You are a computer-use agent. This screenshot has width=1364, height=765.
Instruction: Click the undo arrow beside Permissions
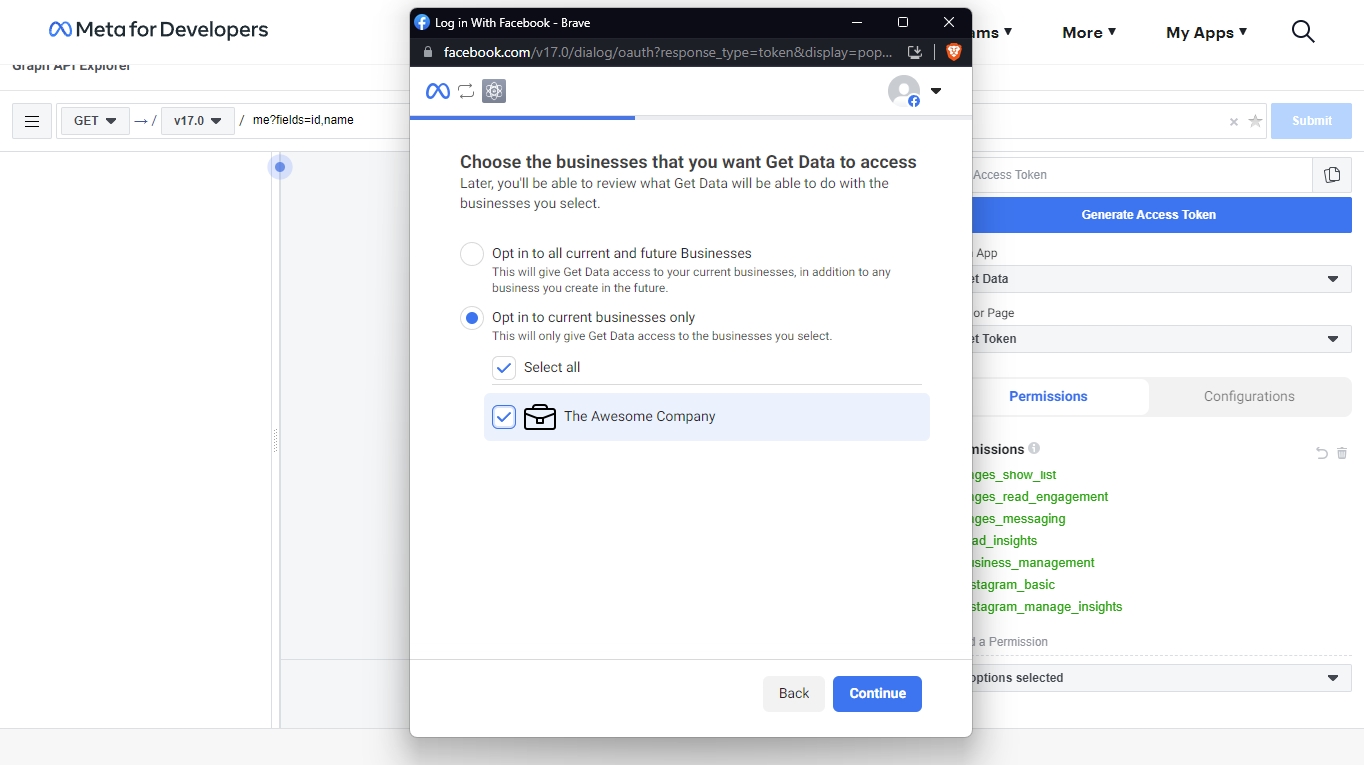(x=1321, y=453)
